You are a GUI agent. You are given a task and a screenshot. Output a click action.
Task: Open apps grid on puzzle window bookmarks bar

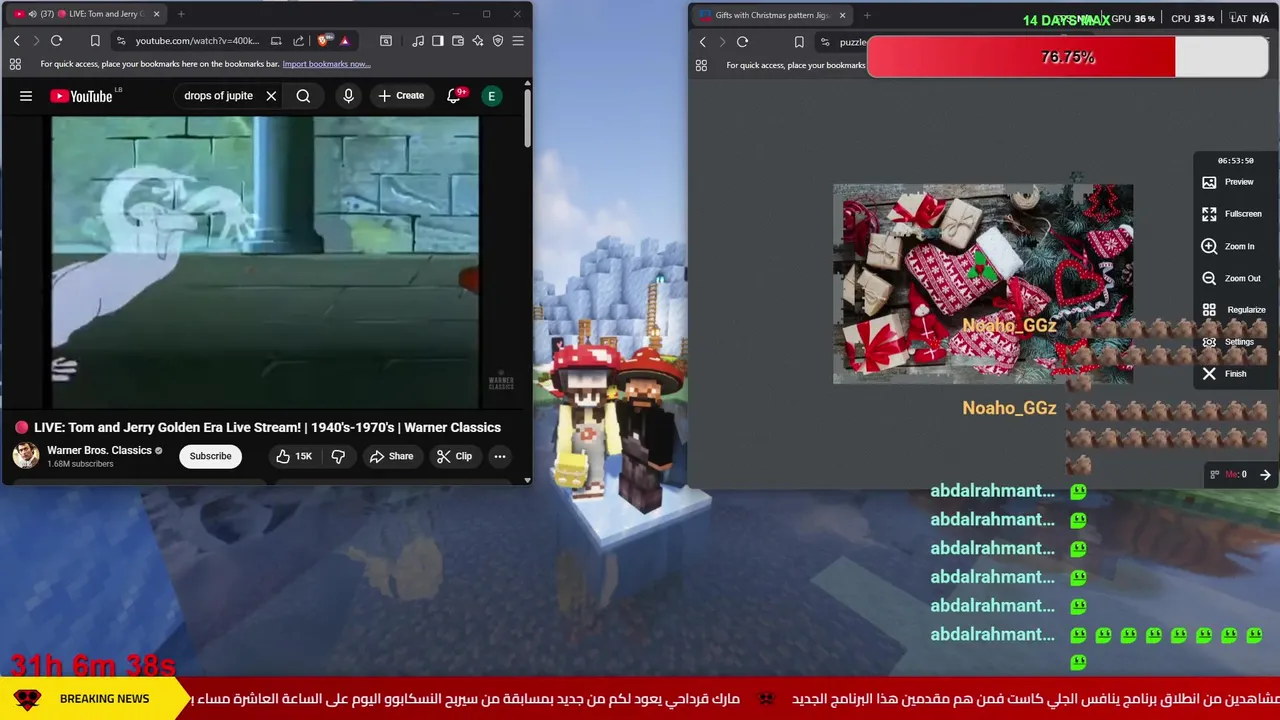701,65
